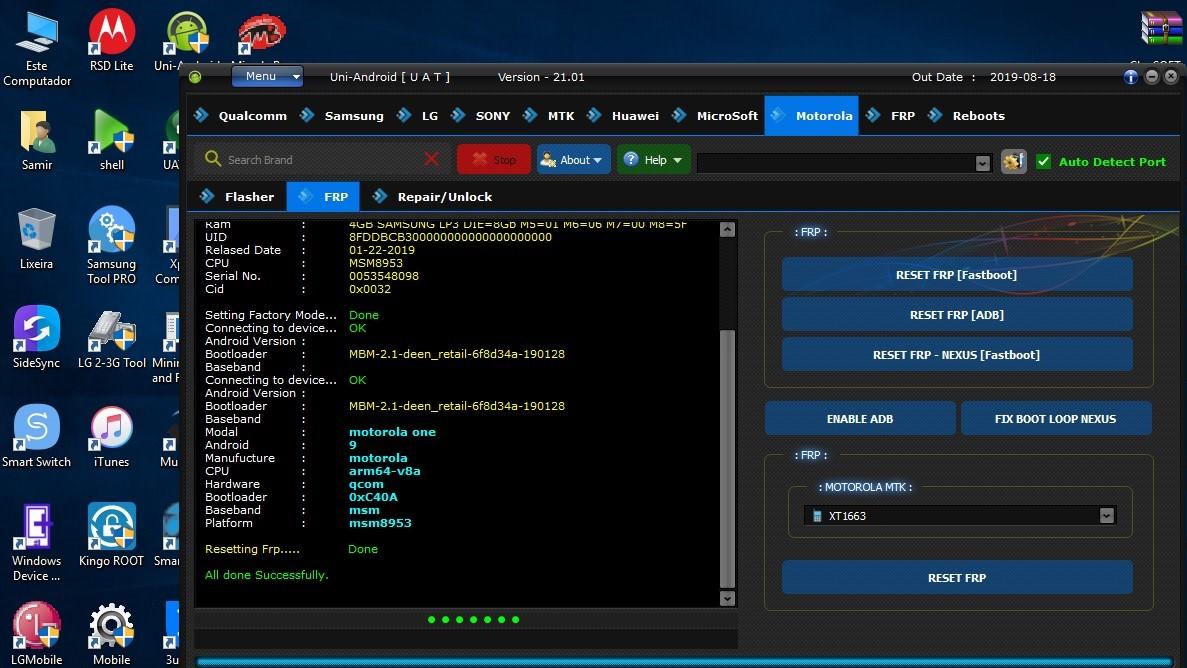Select the FRP sub-tab under Motorola
This screenshot has height=668, width=1187.
[x=323, y=197]
